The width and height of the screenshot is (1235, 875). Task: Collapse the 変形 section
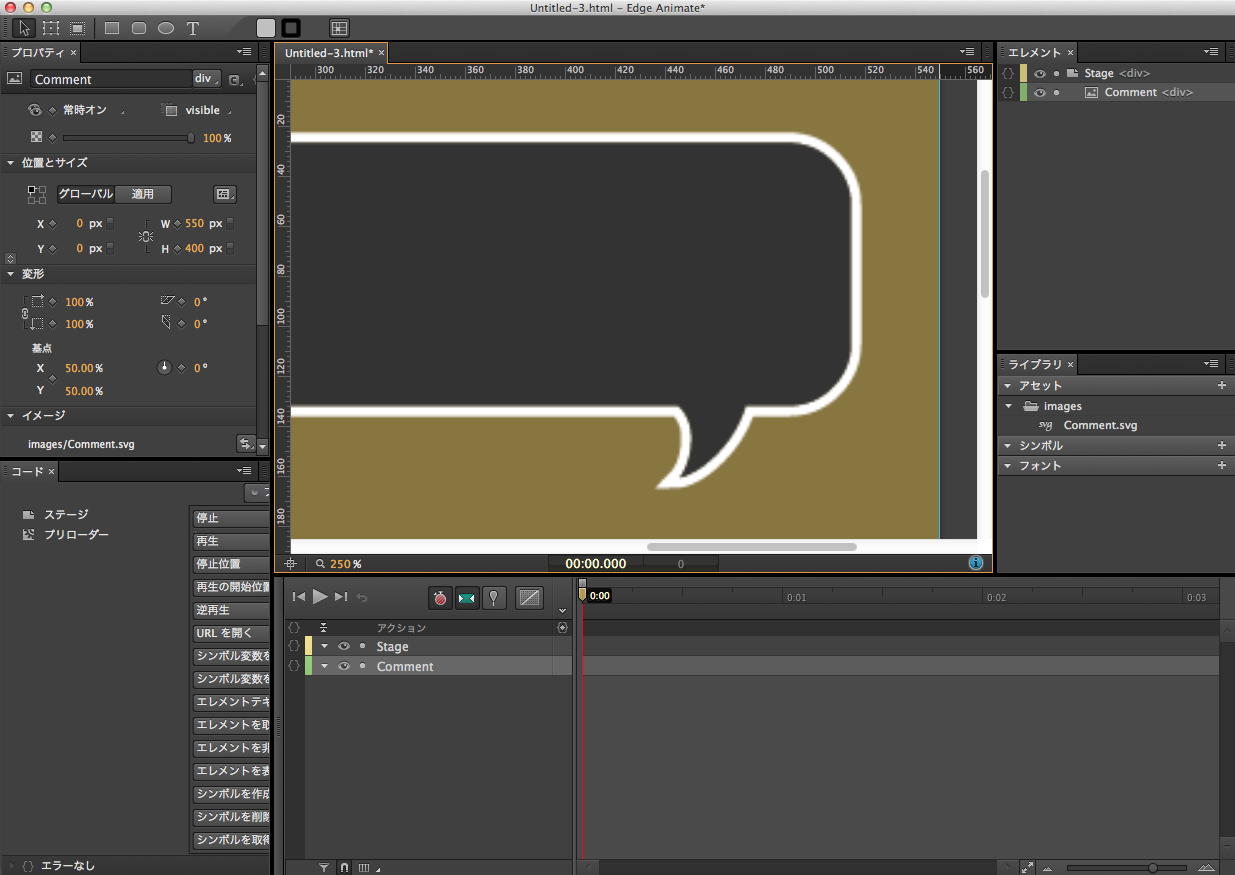pos(10,274)
